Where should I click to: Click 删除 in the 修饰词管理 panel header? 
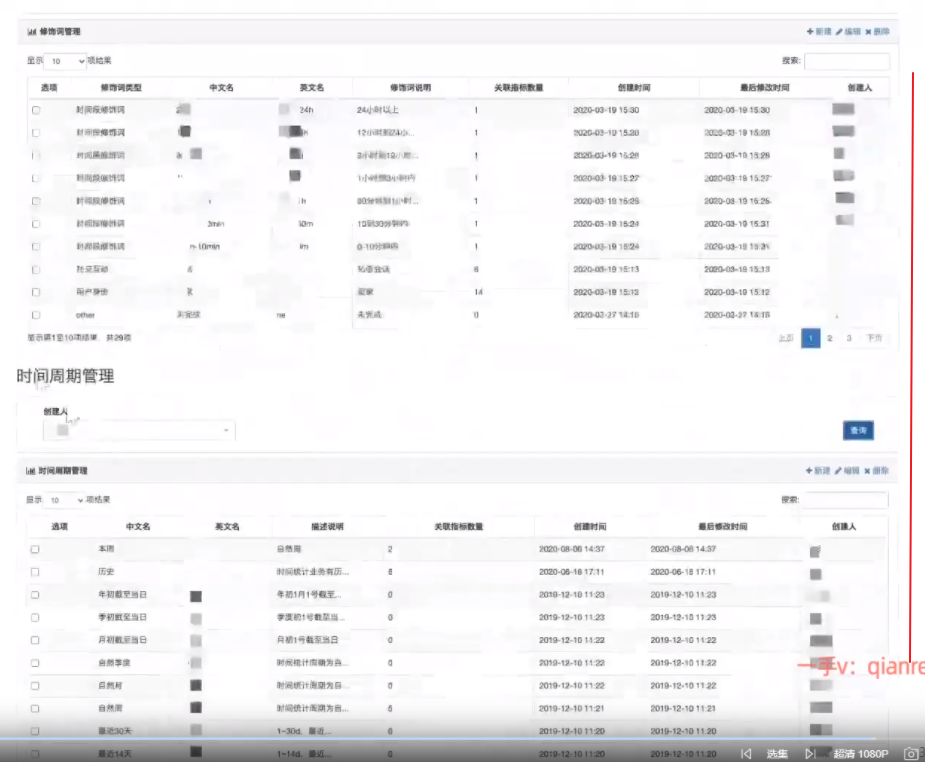877,32
